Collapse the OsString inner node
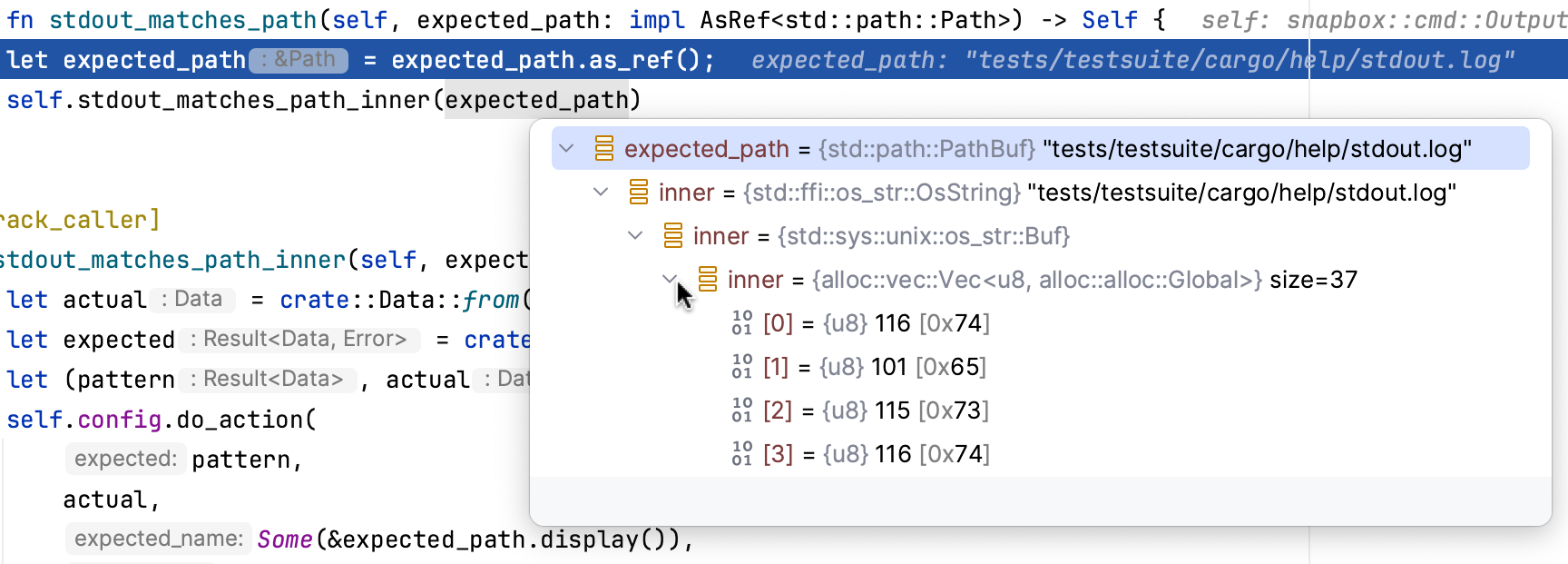Screen dimensions: 1568x564 601,192
